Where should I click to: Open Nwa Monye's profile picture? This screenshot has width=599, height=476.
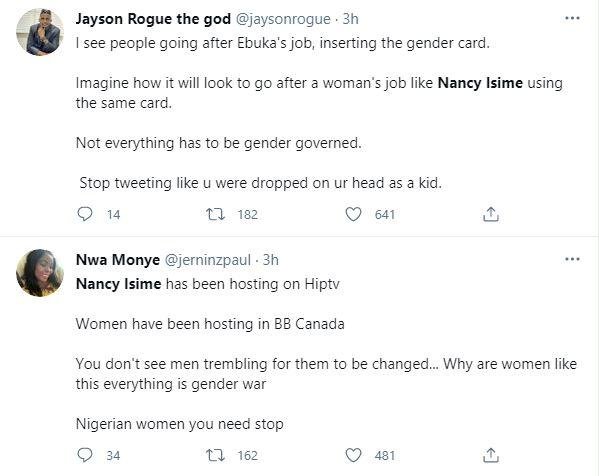[40, 273]
